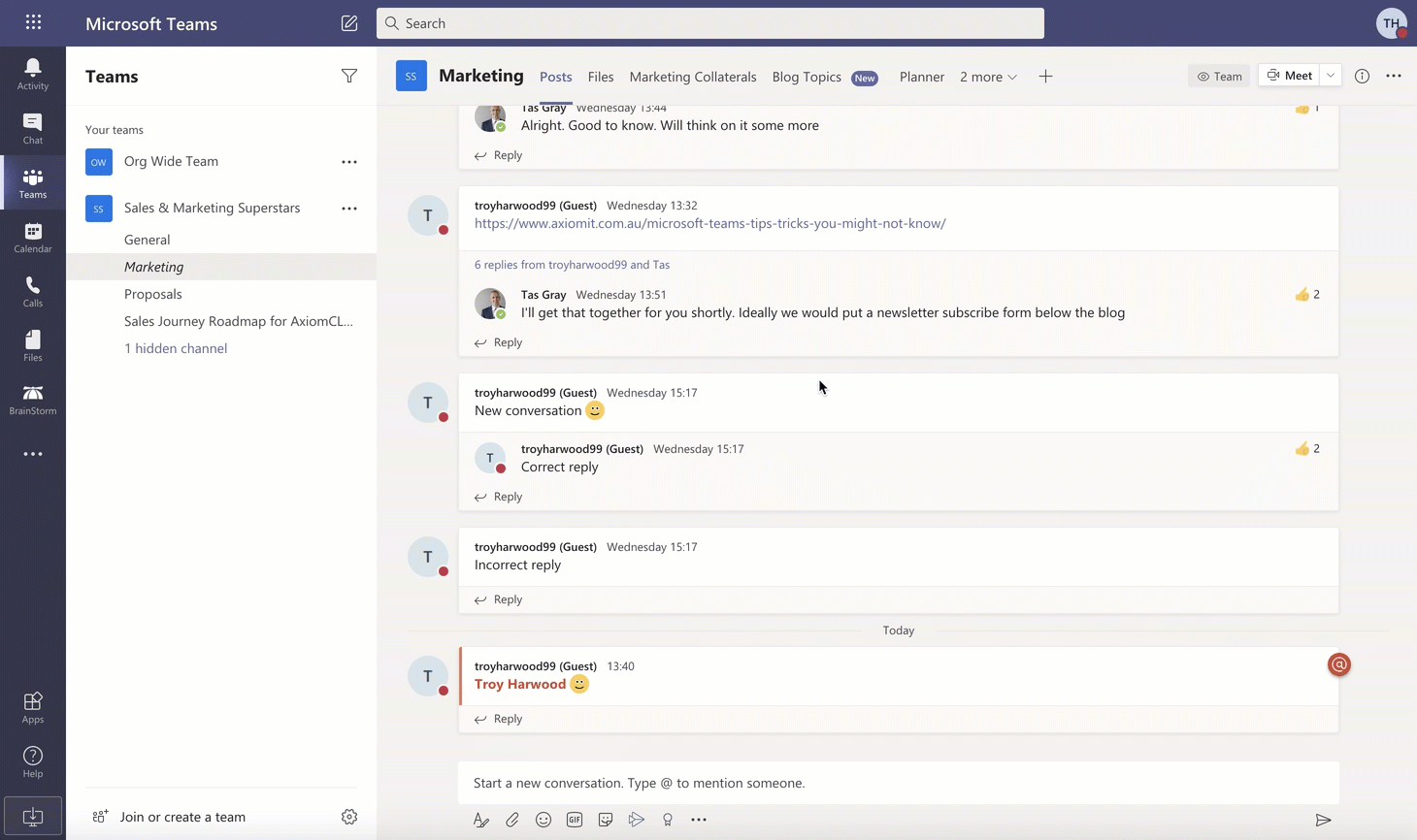Open the emoji picker
1417x840 pixels.
coord(544,820)
